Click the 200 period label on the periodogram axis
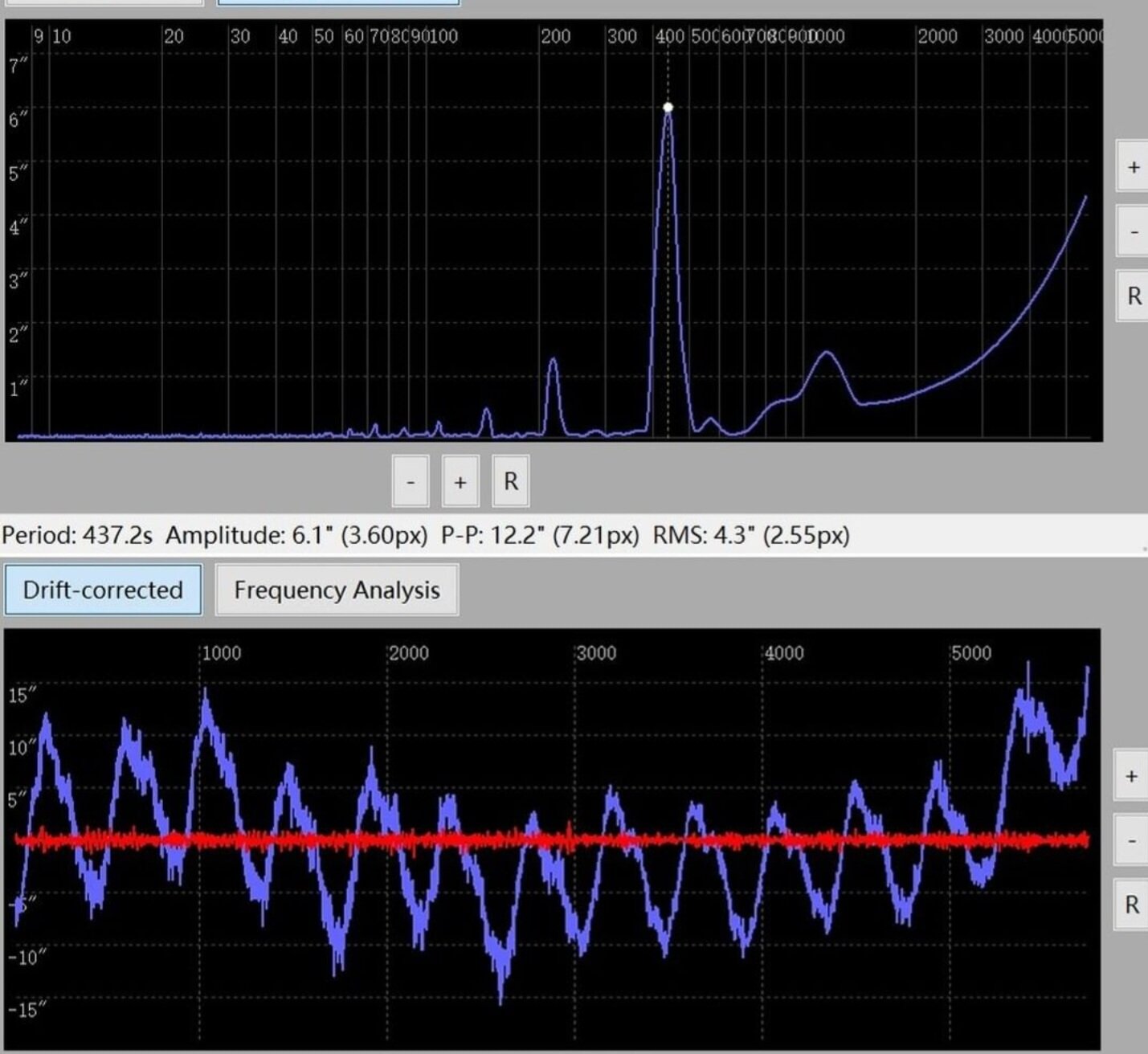1148x1054 pixels. 555,36
